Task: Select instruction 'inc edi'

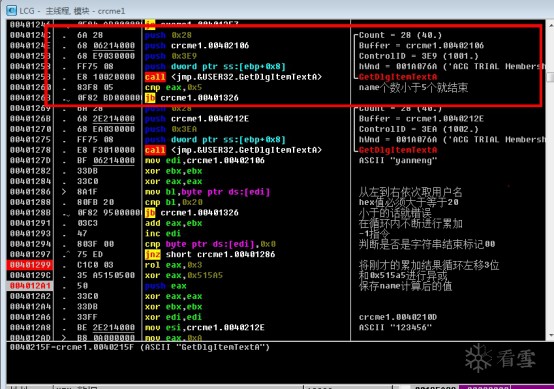Action: 163,234
